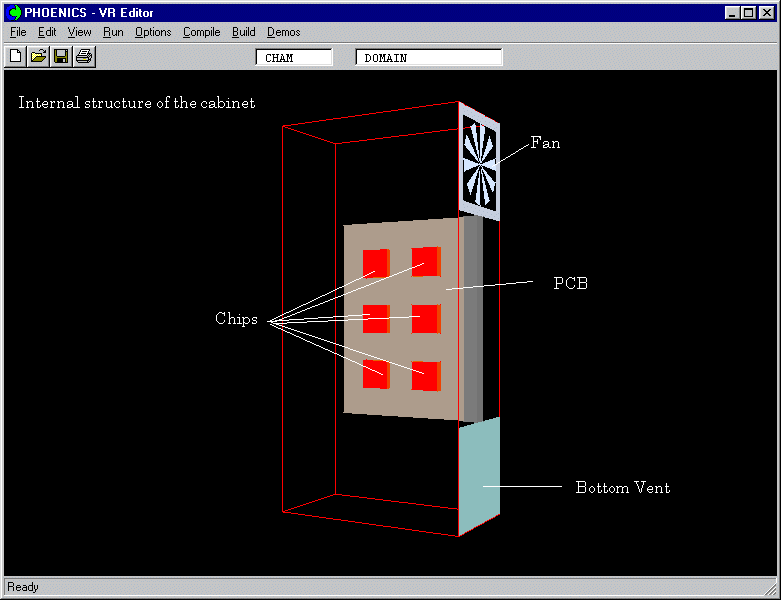The width and height of the screenshot is (781, 600).
Task: Open the Options menu
Action: tap(153, 32)
